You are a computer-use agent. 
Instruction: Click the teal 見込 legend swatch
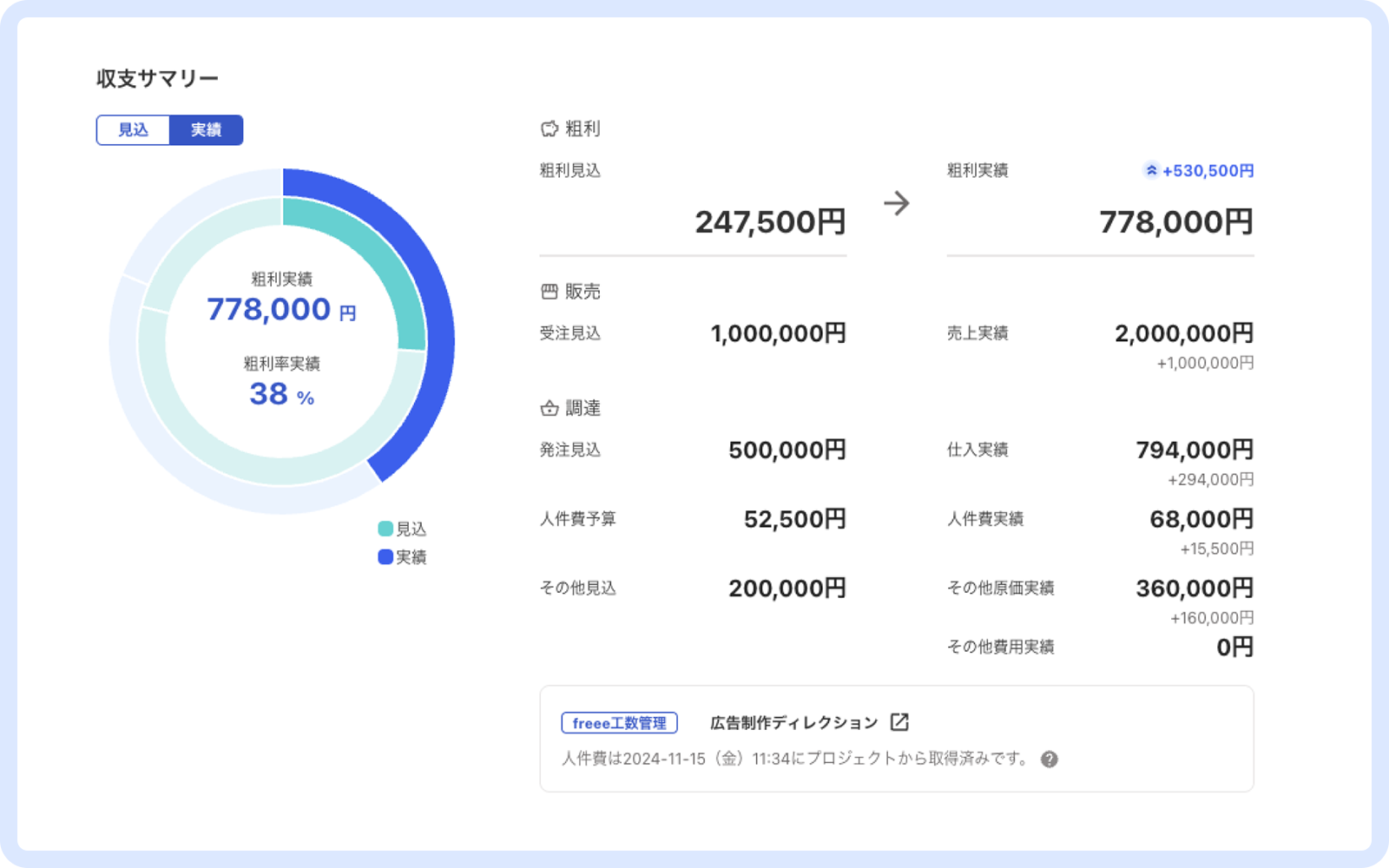pyautogui.click(x=385, y=529)
